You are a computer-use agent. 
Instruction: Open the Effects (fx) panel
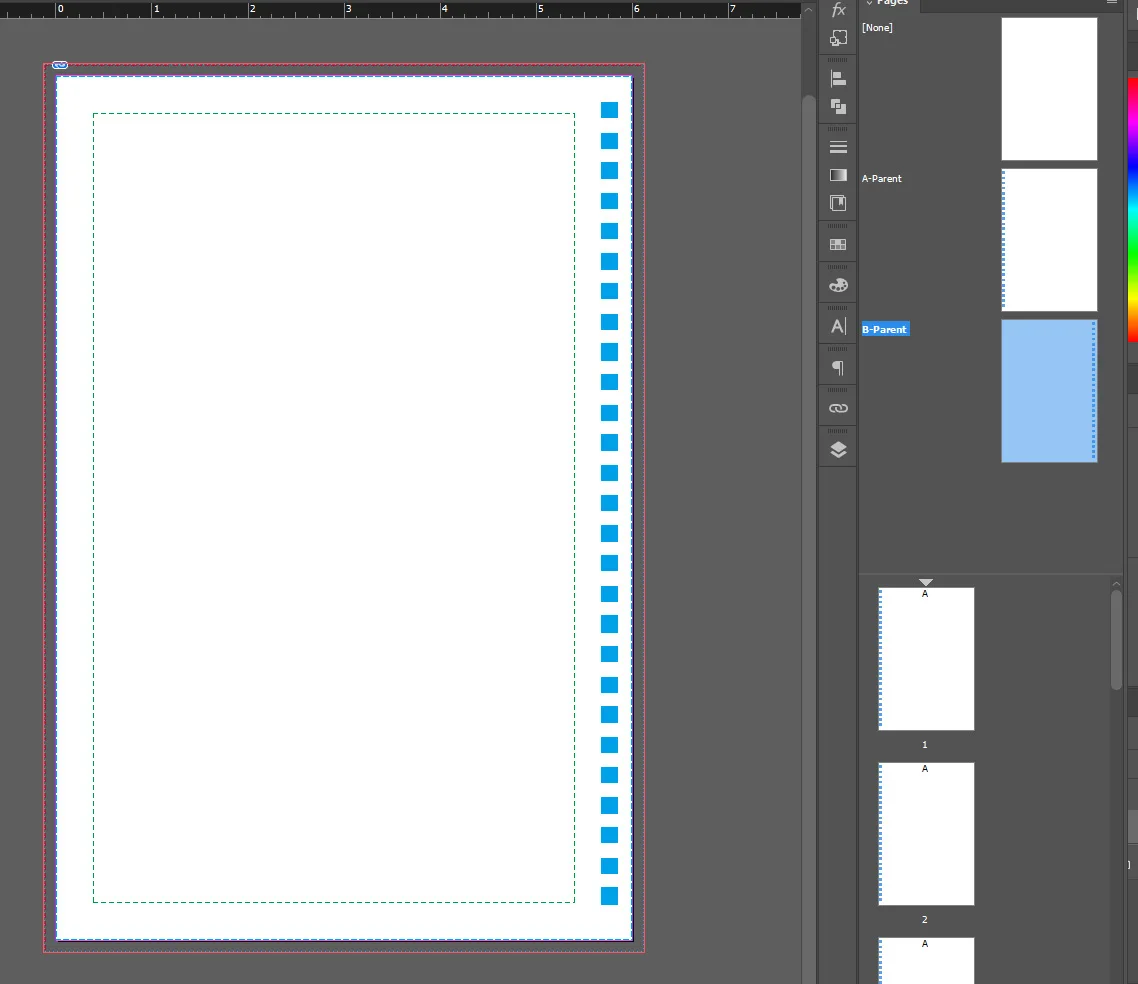tap(838, 9)
